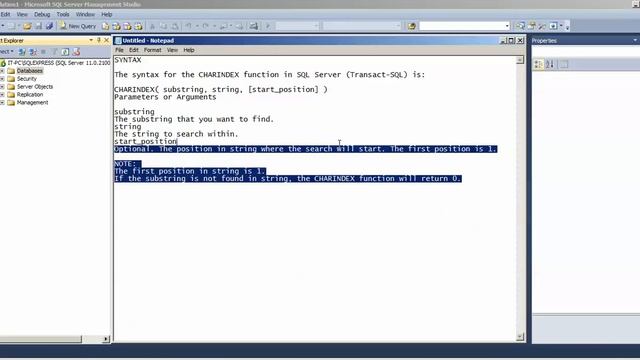Click the Save disk icon in SSMS toolbar
Viewport: 640px width, 360px height.
point(38,26)
